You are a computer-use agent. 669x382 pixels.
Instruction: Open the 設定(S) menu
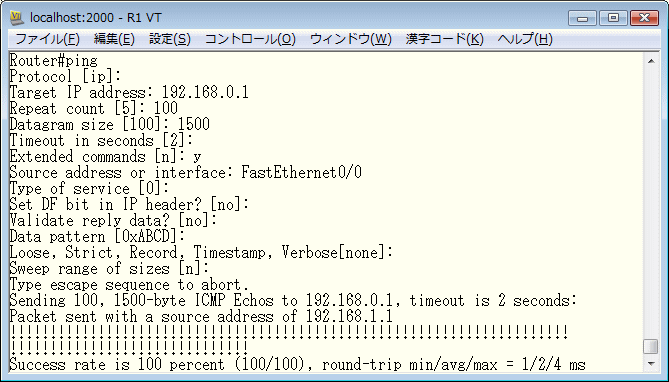click(x=170, y=39)
